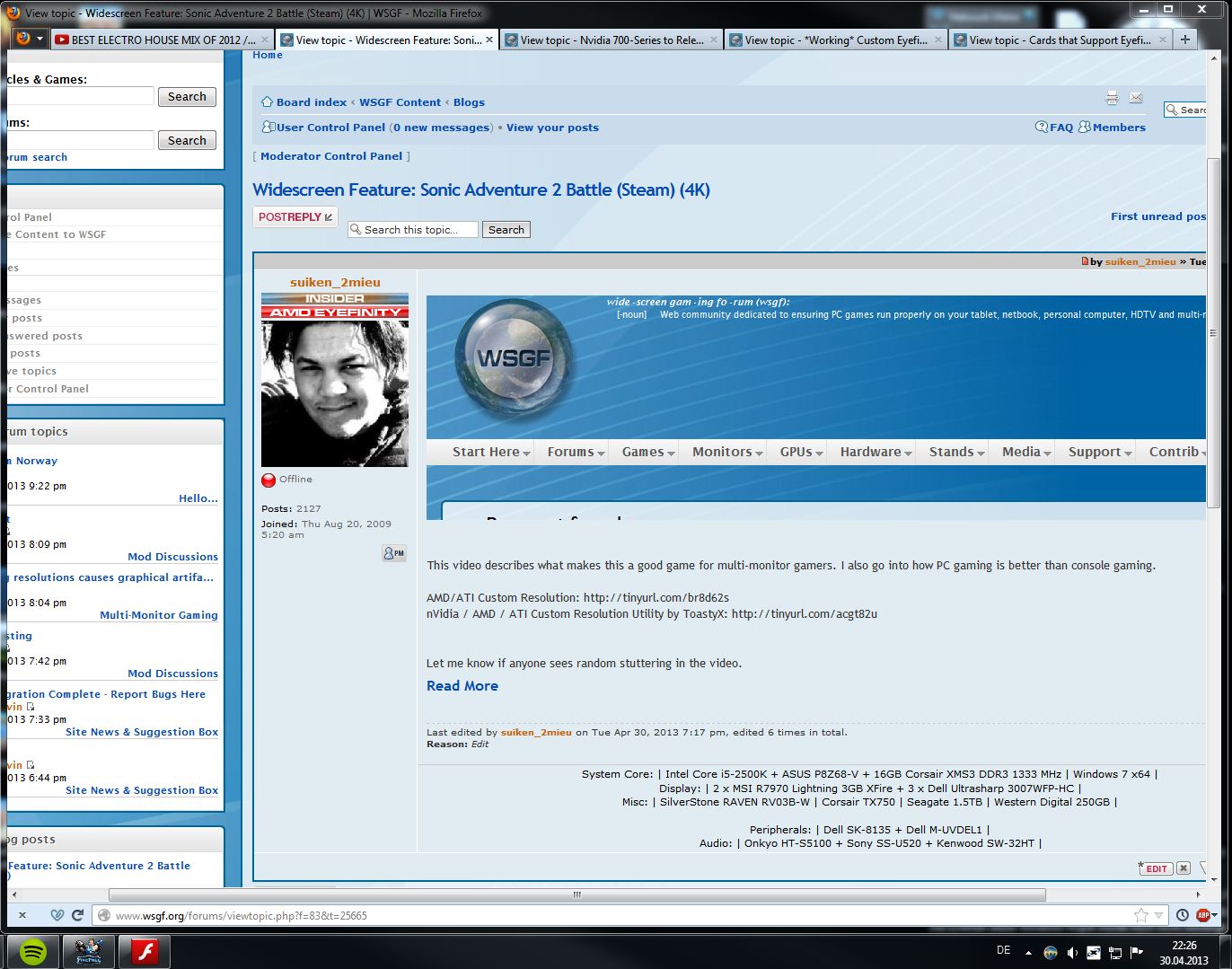Expand the Hardware dropdown menu

[876, 452]
